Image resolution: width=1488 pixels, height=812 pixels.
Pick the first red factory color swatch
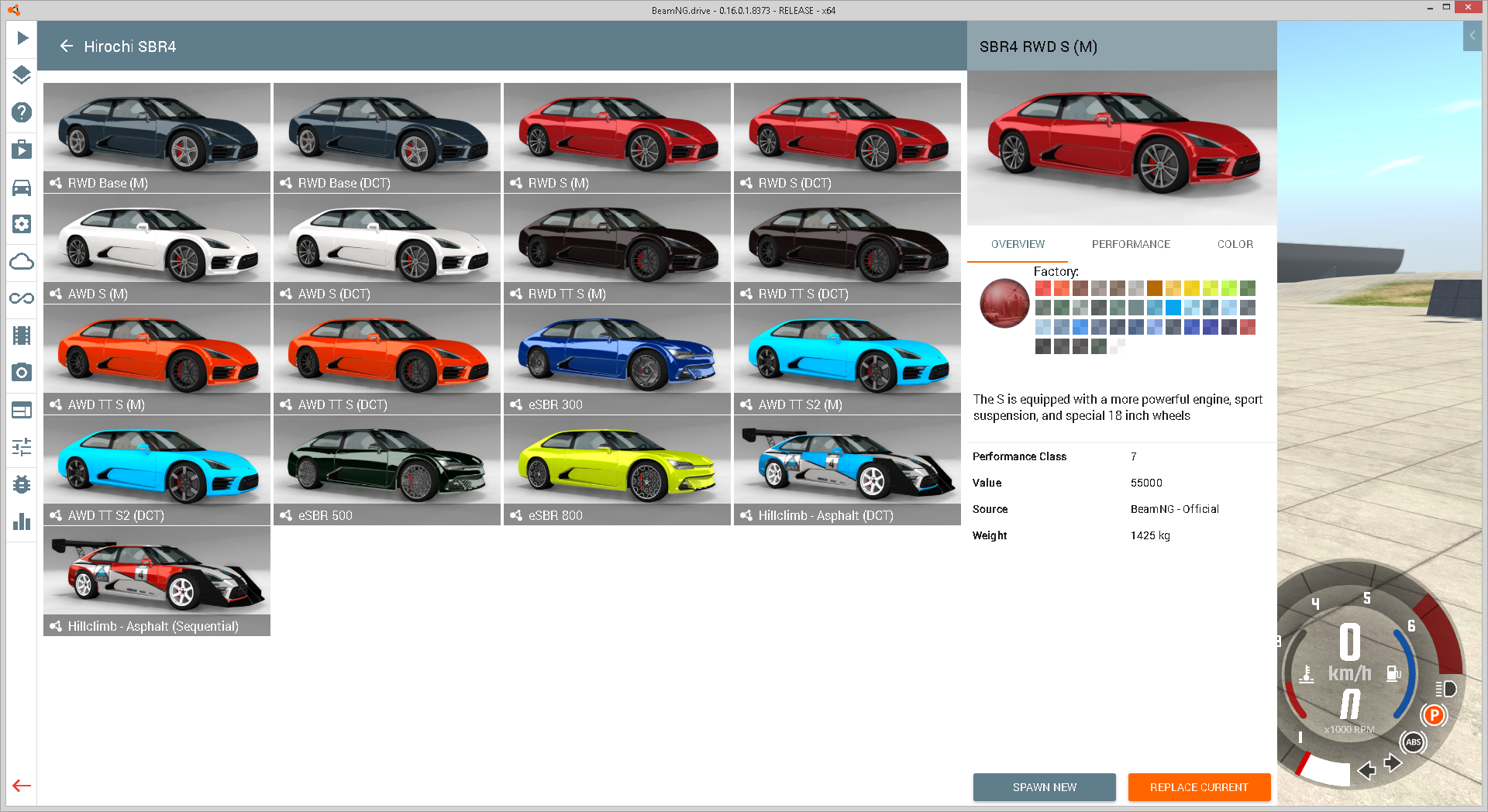pos(1043,288)
